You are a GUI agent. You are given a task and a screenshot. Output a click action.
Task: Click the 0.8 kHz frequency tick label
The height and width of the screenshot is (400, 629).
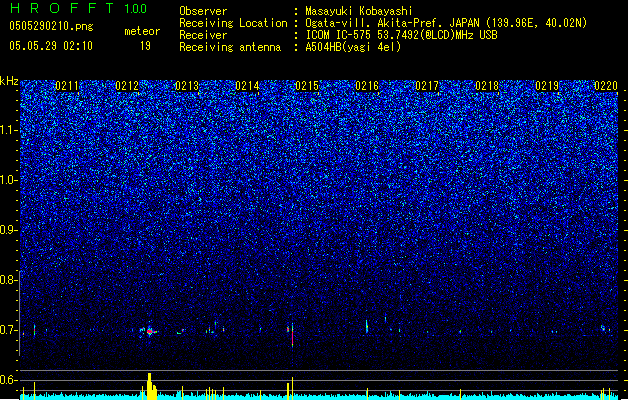[8, 280]
